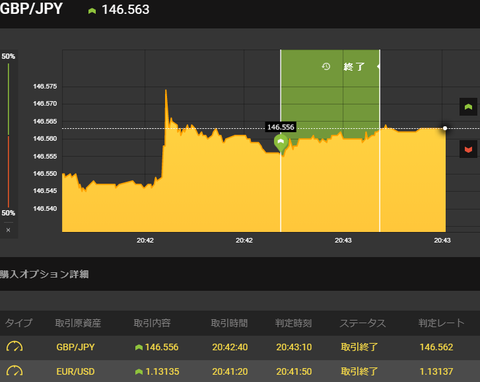Click the green portion of sentiment bar

(8, 99)
